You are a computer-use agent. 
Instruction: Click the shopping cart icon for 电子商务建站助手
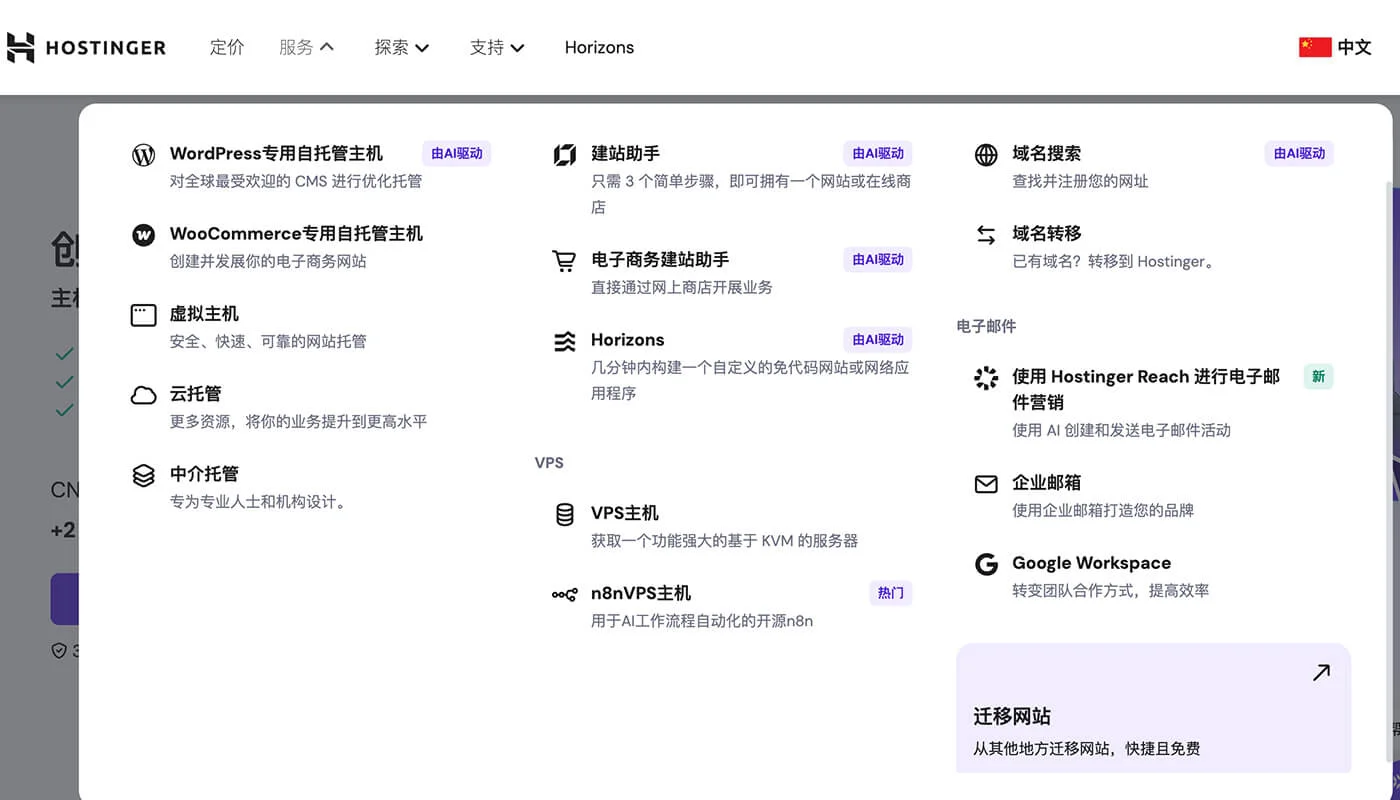pos(564,261)
